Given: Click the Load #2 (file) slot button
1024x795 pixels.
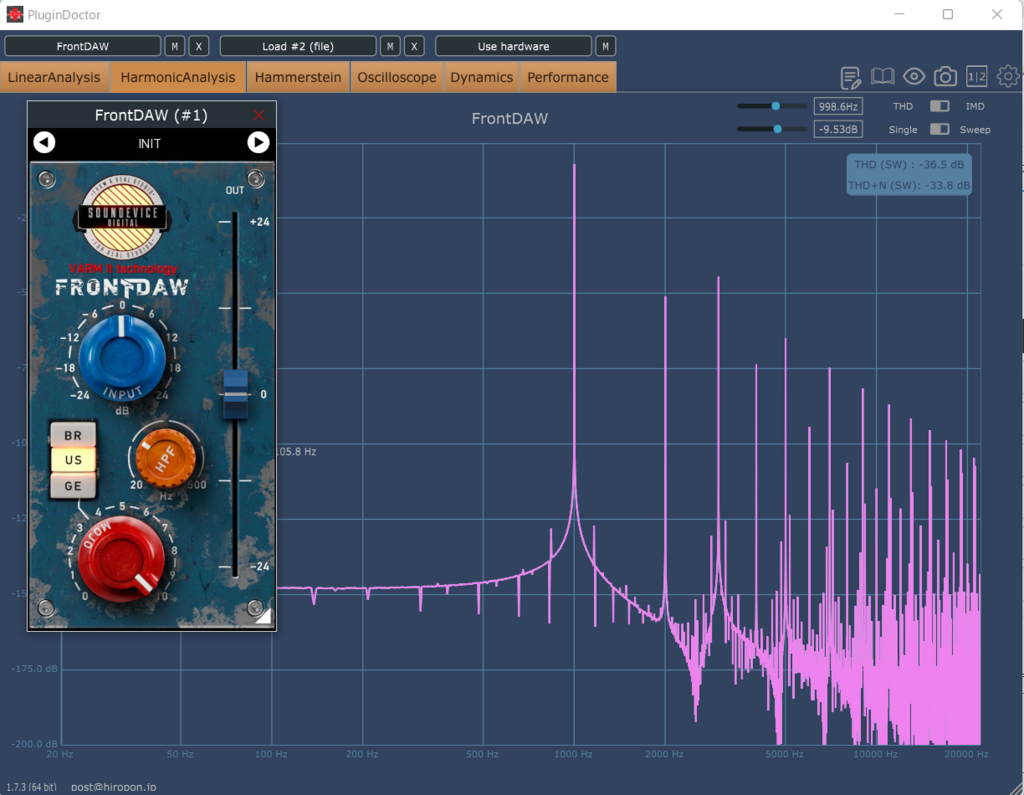Looking at the screenshot, I should pyautogui.click(x=298, y=46).
